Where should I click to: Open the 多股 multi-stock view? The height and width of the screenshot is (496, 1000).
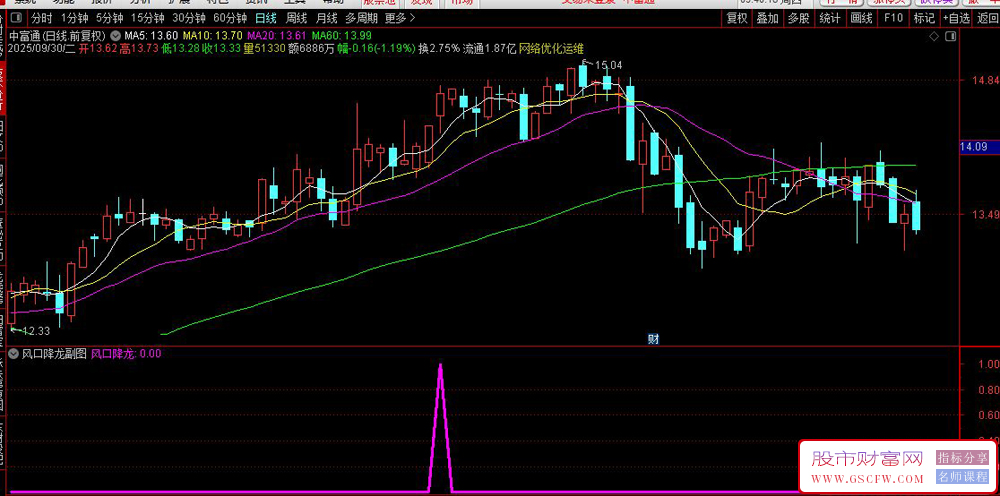pyautogui.click(x=798, y=18)
